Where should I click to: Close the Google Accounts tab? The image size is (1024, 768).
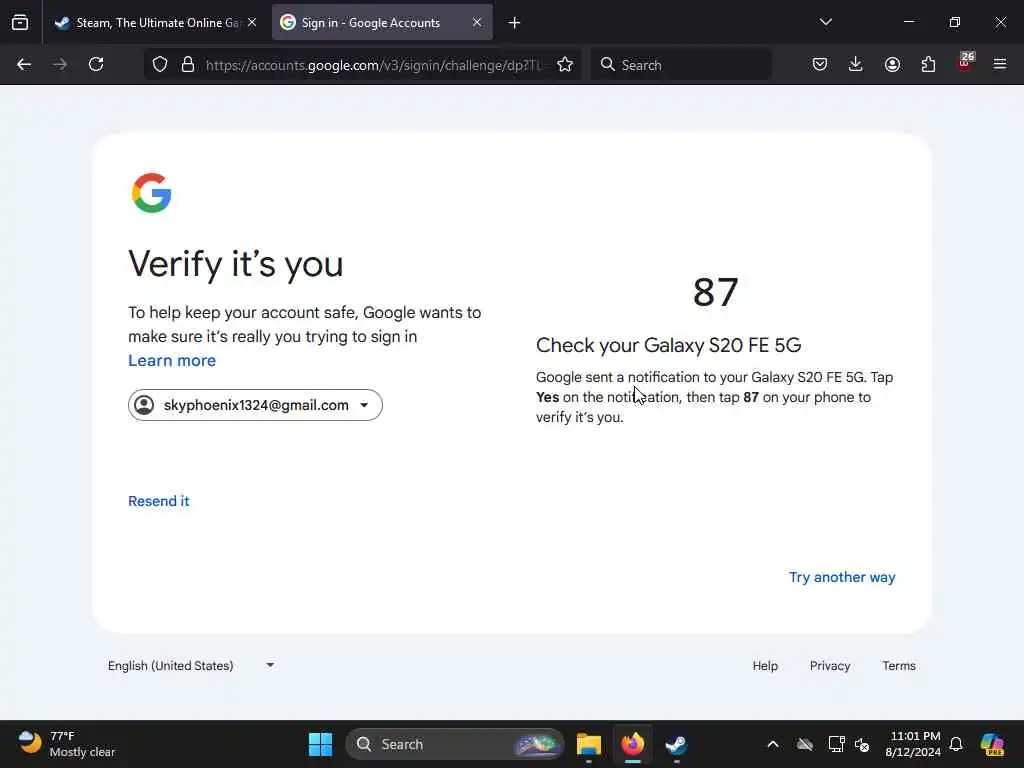(x=477, y=22)
